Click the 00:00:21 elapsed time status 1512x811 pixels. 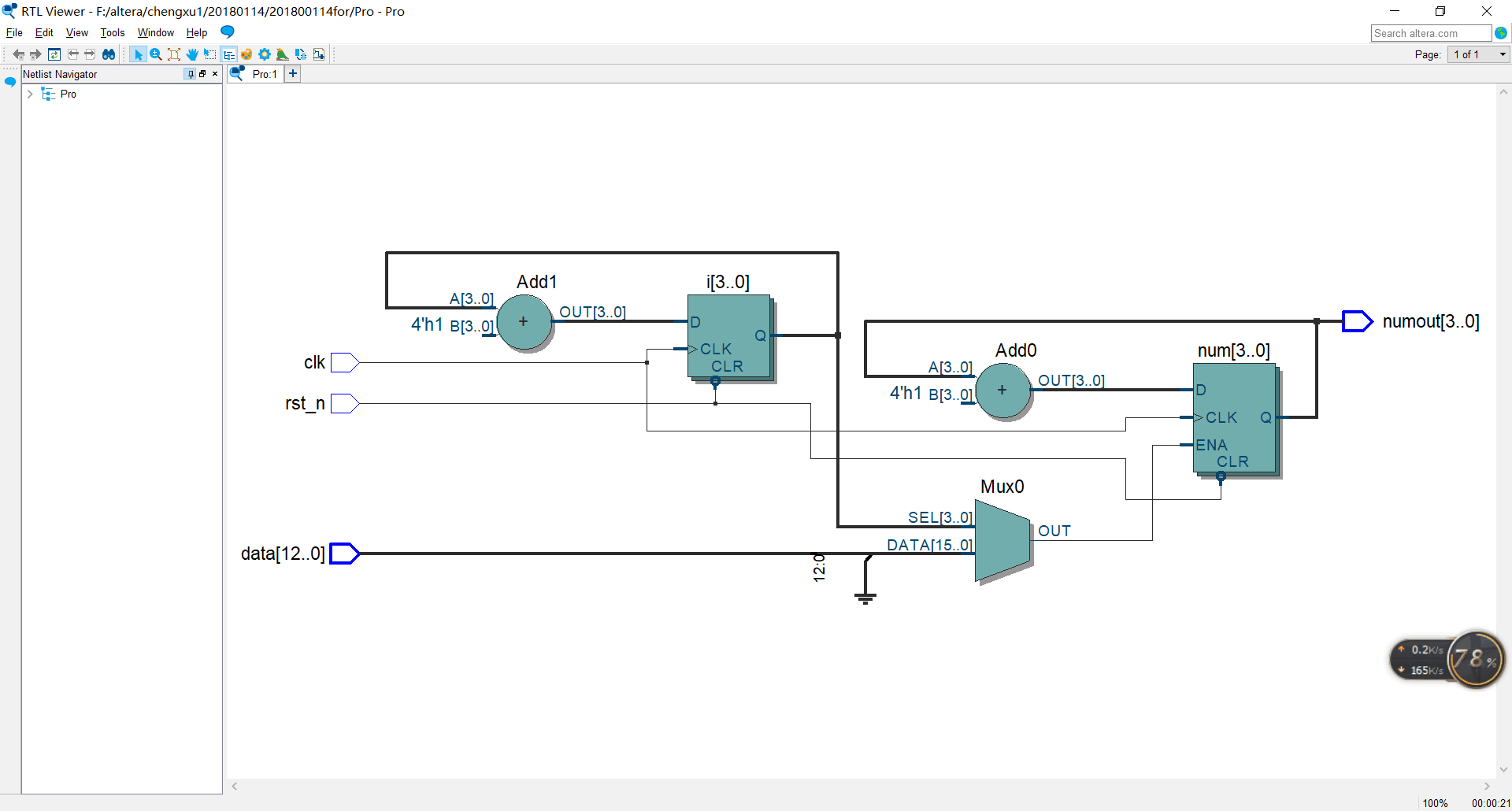tap(1491, 803)
